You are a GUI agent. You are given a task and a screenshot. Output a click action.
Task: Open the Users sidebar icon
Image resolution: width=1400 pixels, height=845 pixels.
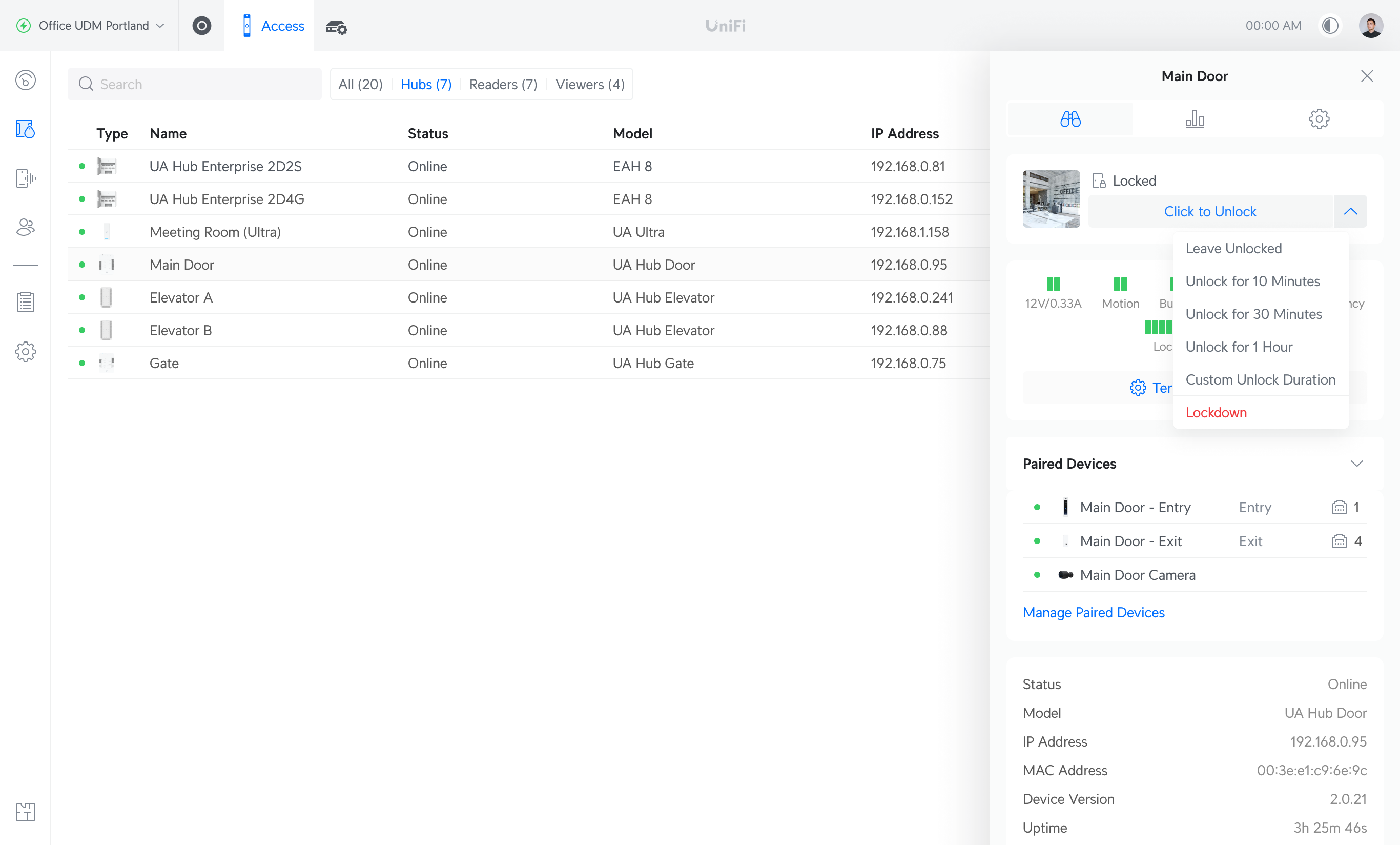[26, 228]
